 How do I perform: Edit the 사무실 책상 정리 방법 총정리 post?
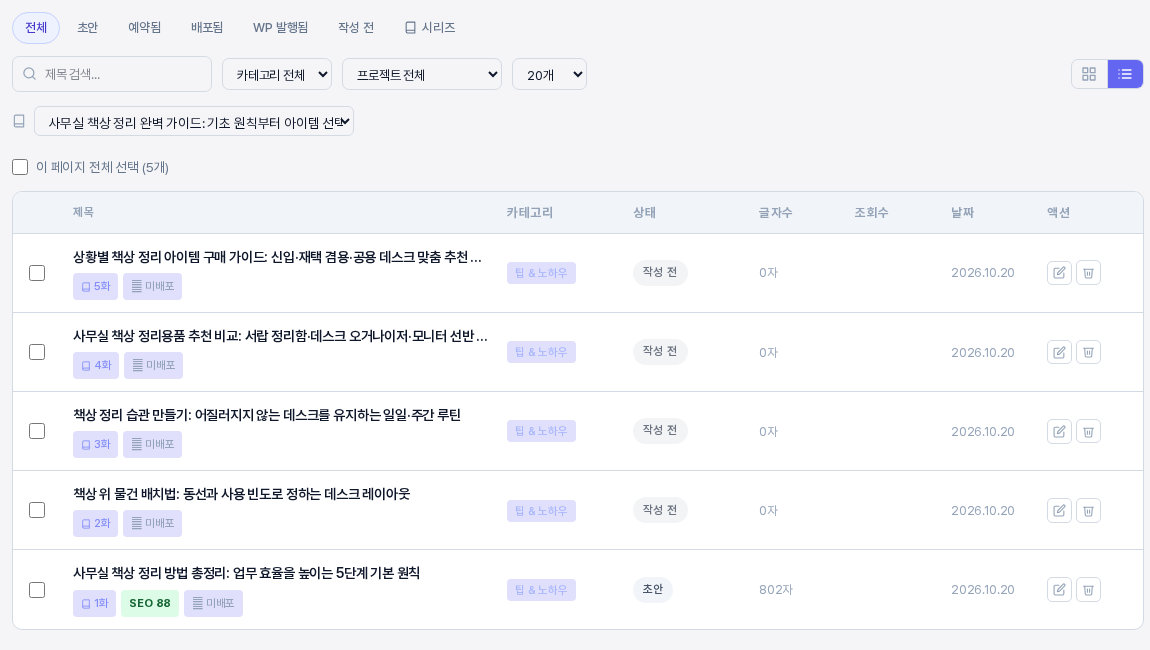pos(1059,590)
